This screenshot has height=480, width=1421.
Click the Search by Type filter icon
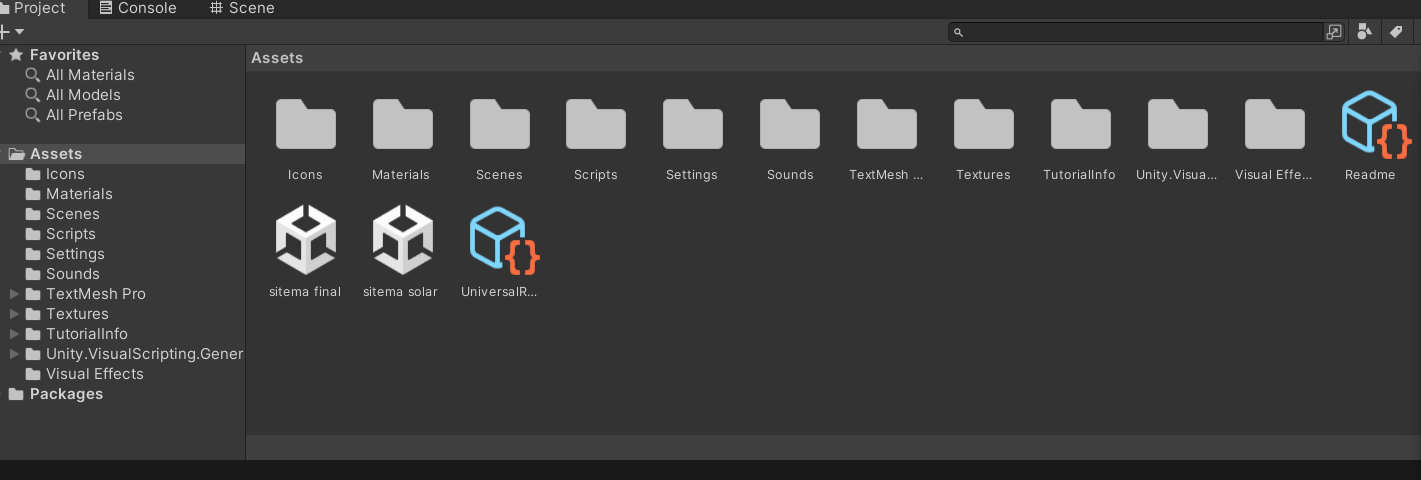coord(1364,32)
